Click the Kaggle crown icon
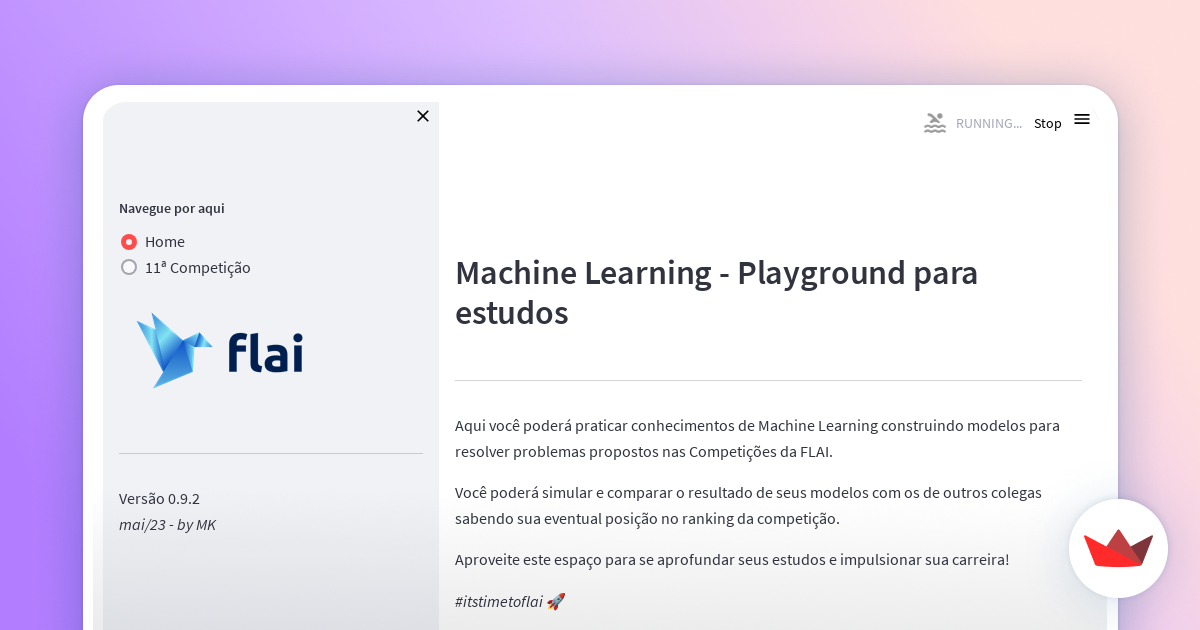The image size is (1200, 630). (x=1118, y=548)
